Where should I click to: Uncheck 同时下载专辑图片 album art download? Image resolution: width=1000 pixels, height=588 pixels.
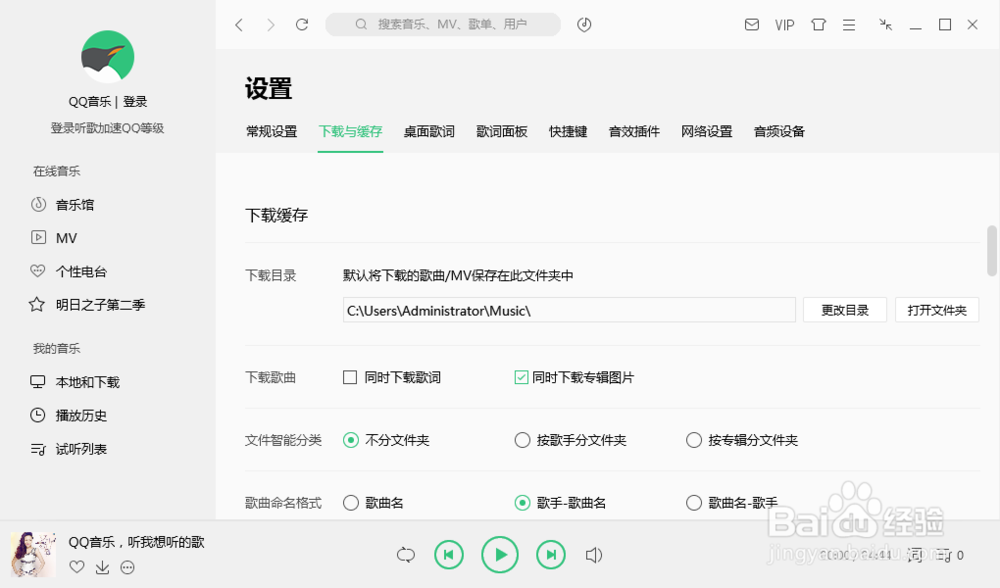click(x=521, y=377)
